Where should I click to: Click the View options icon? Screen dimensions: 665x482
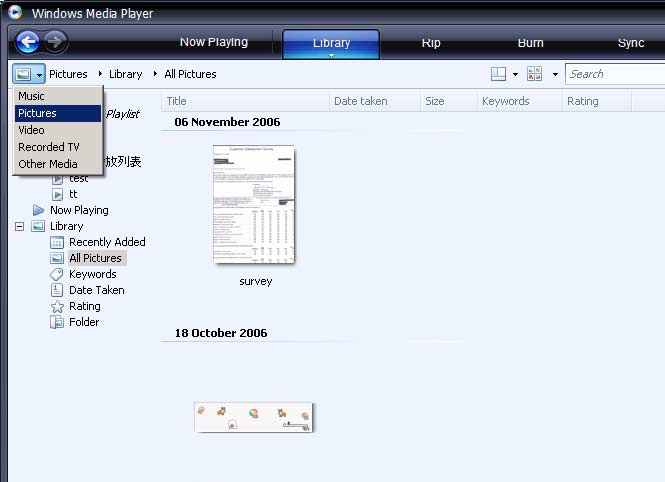coord(534,74)
